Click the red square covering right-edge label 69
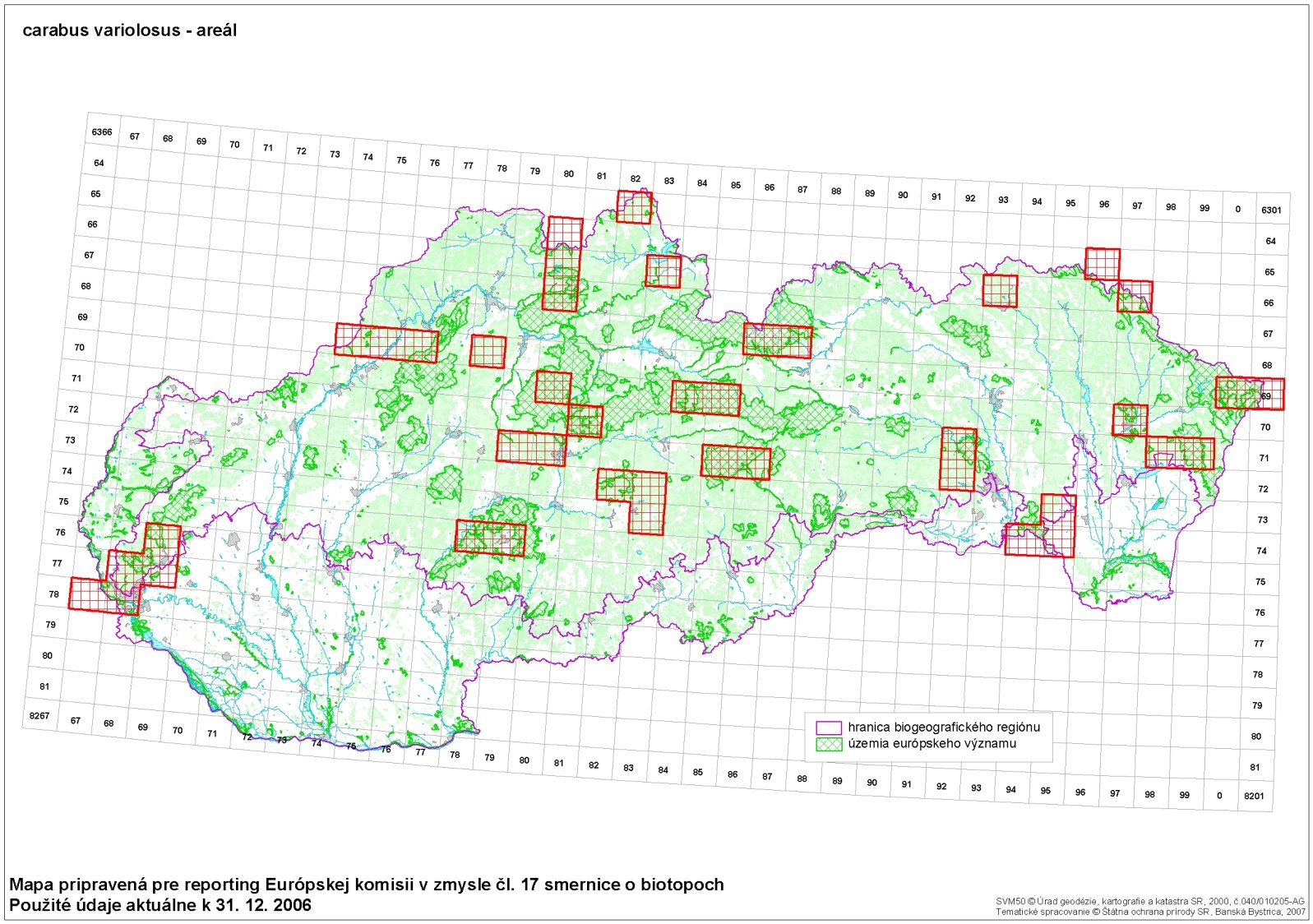Screen dimensions: 1313x924 click(x=1250, y=394)
